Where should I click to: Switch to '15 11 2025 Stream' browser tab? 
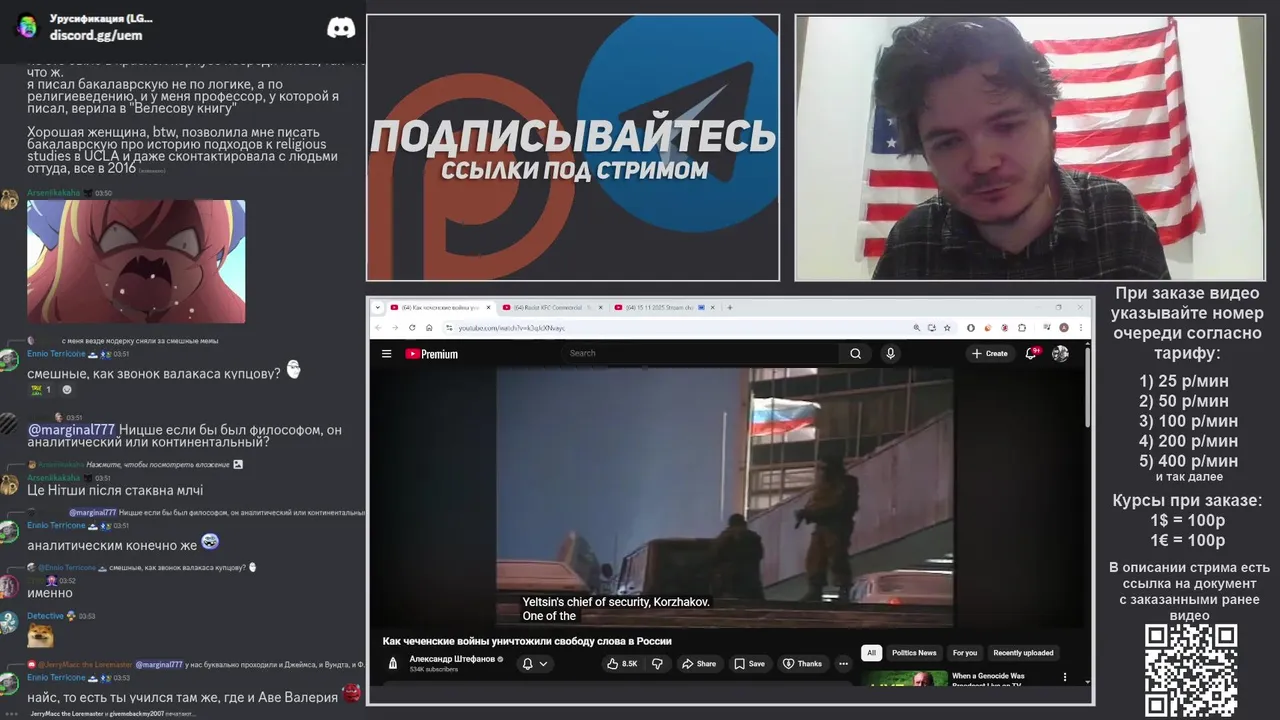click(x=666, y=308)
